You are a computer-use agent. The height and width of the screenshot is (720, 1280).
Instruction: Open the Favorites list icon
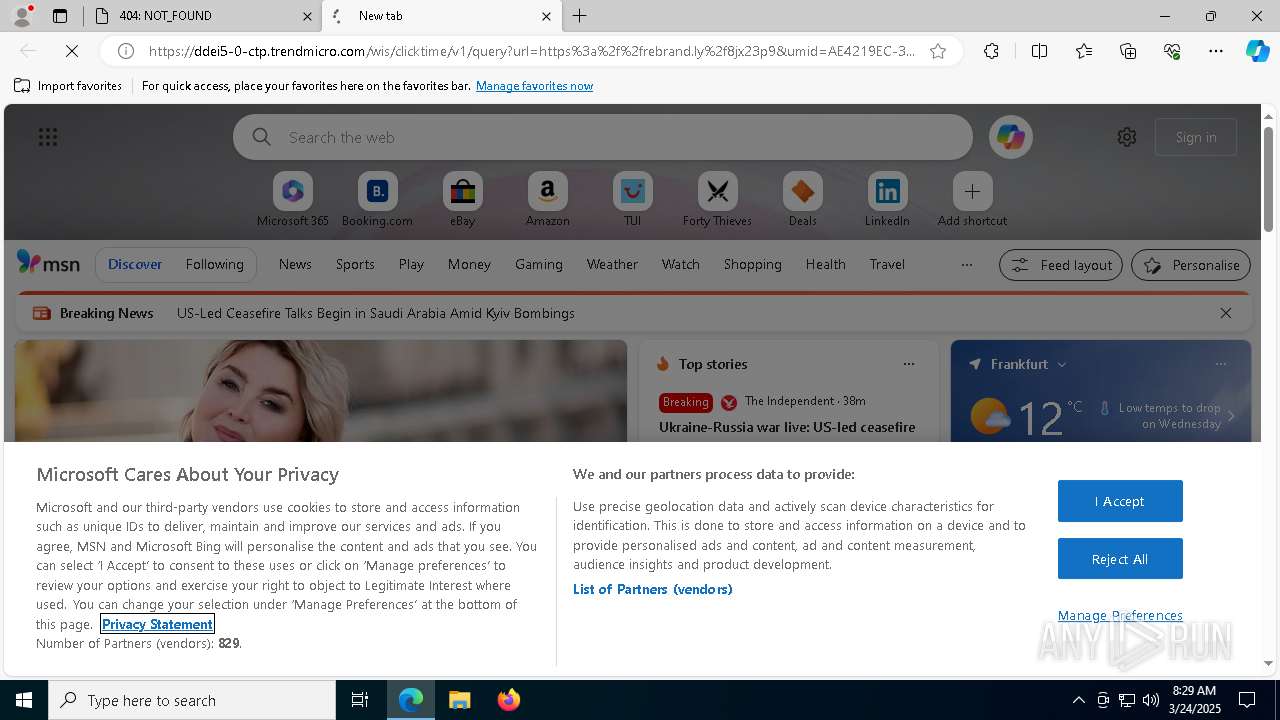point(1084,51)
